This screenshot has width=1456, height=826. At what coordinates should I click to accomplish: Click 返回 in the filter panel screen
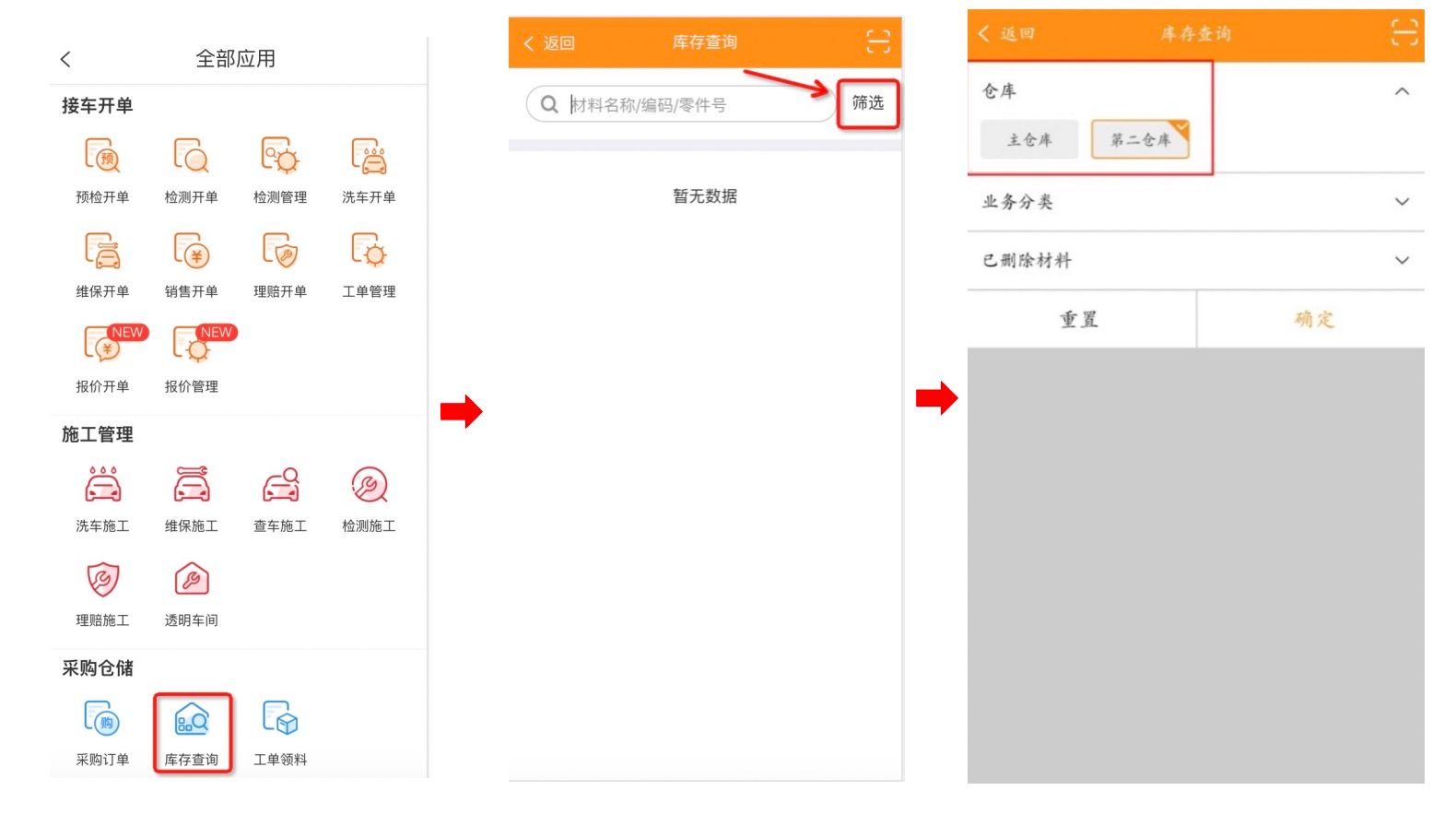(x=1006, y=34)
